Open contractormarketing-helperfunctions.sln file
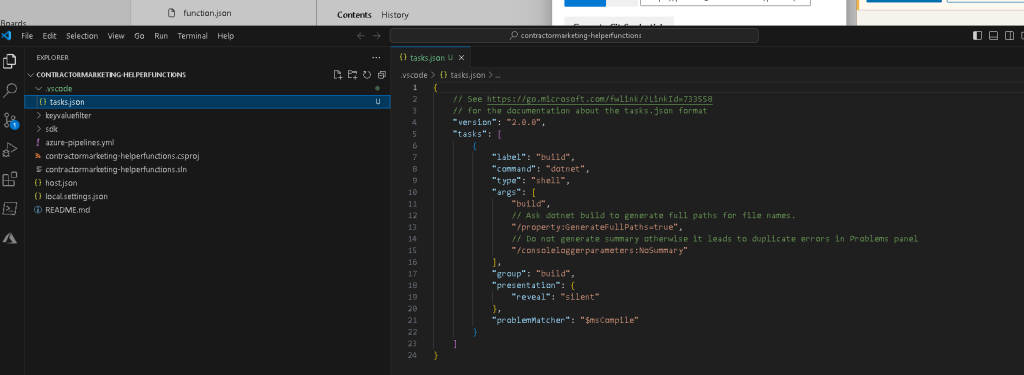The width and height of the screenshot is (1024, 375). pos(207,169)
